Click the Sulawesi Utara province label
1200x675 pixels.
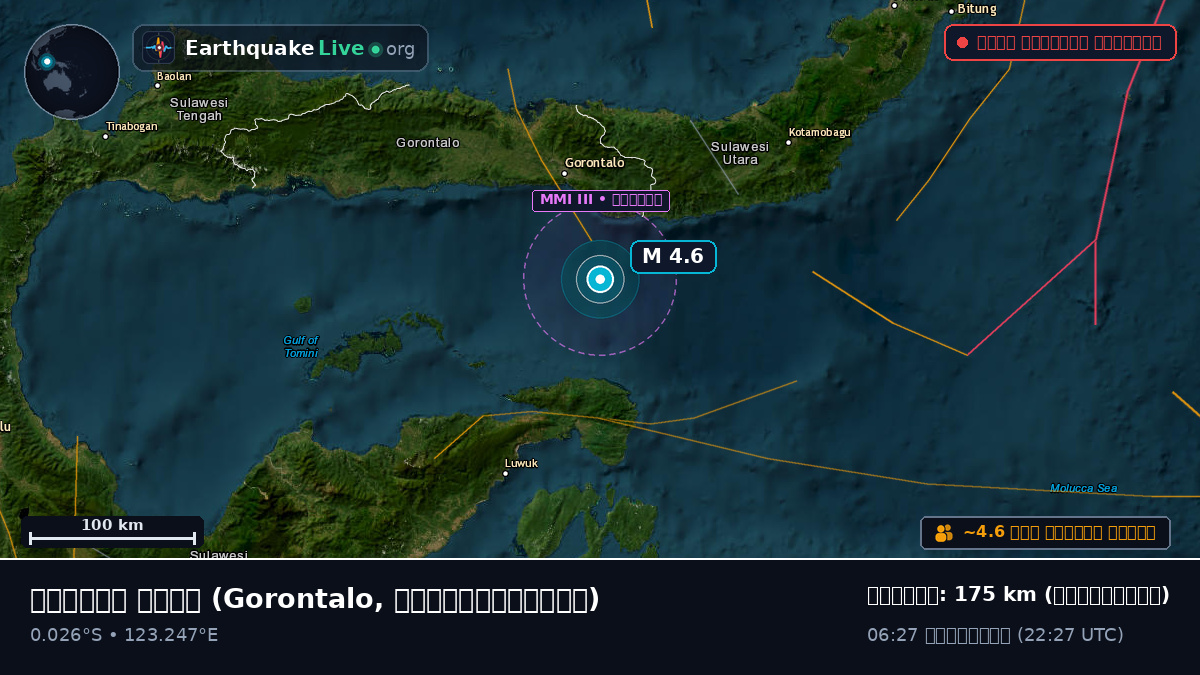pyautogui.click(x=740, y=153)
